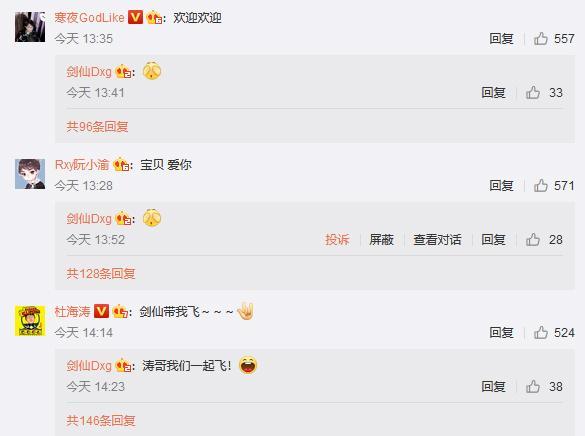Like Rxy阮小渝's comment with 571 likes
The height and width of the screenshot is (436, 585).
coord(541,185)
